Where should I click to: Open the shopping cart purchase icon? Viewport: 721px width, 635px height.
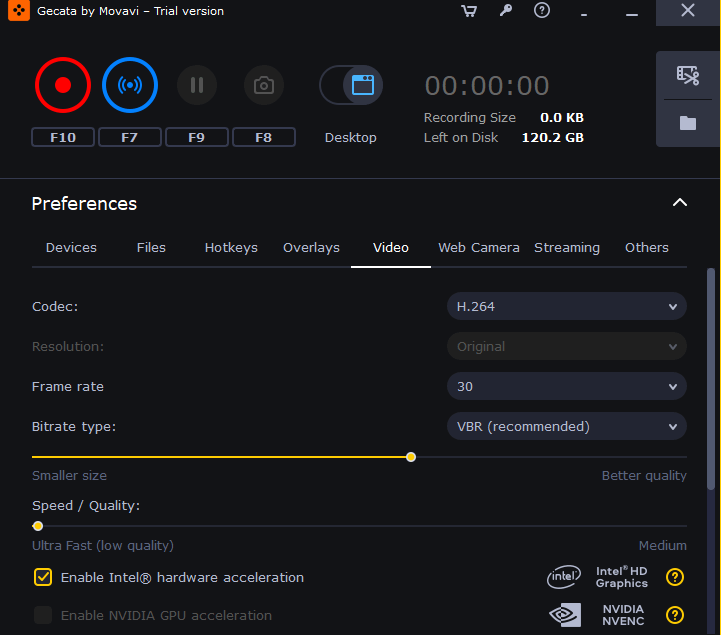469,11
